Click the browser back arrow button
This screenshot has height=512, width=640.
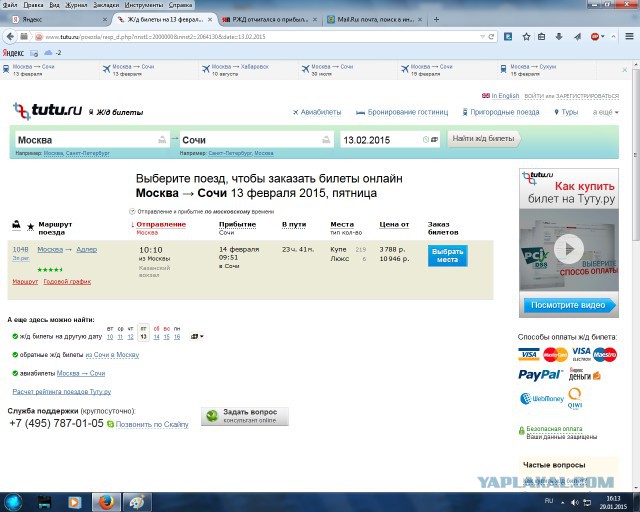click(x=10, y=37)
